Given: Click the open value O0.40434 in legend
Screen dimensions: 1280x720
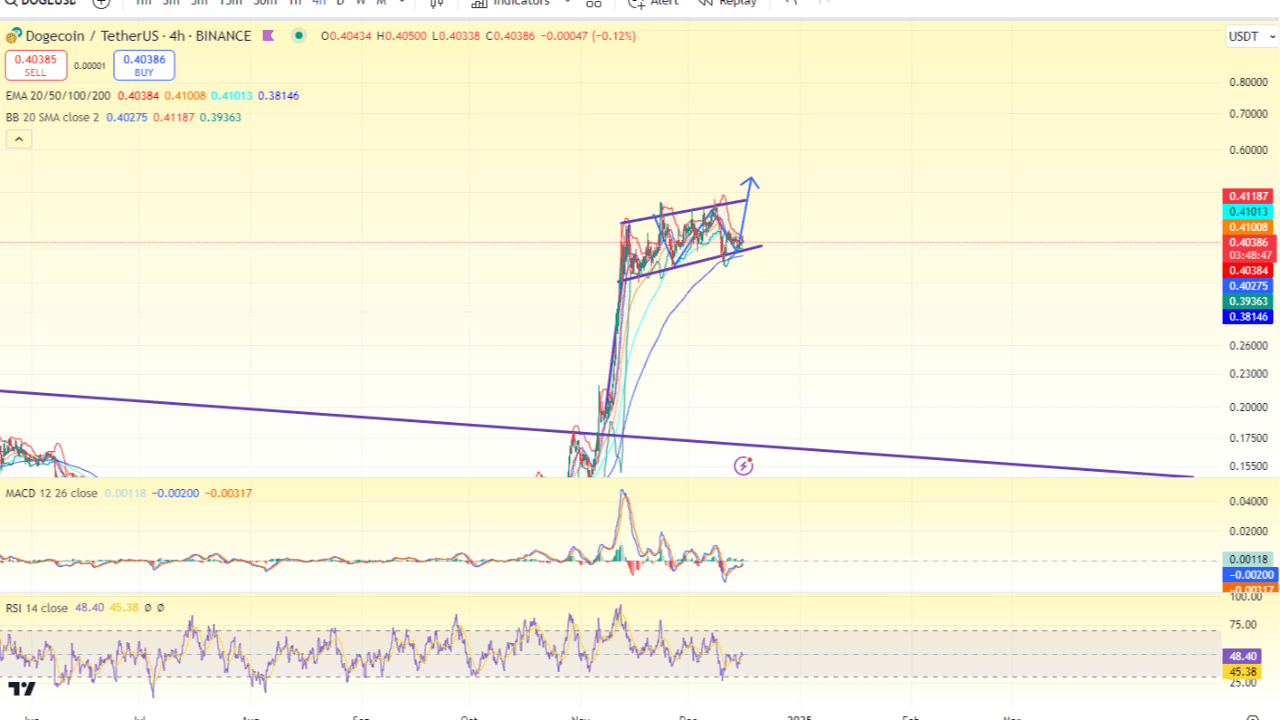Looking at the screenshot, I should (346, 36).
